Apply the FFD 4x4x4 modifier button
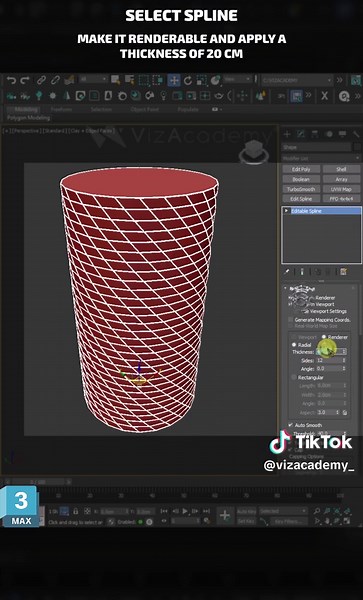The image size is (363, 600). 341,199
